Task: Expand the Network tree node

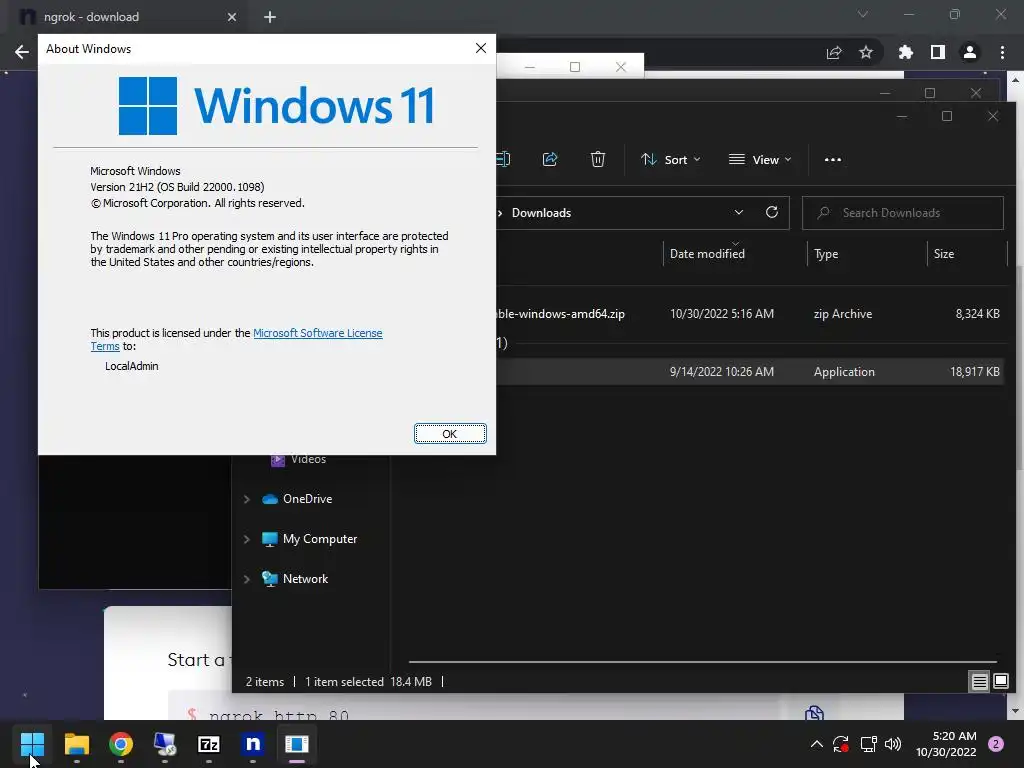Action: coord(246,579)
